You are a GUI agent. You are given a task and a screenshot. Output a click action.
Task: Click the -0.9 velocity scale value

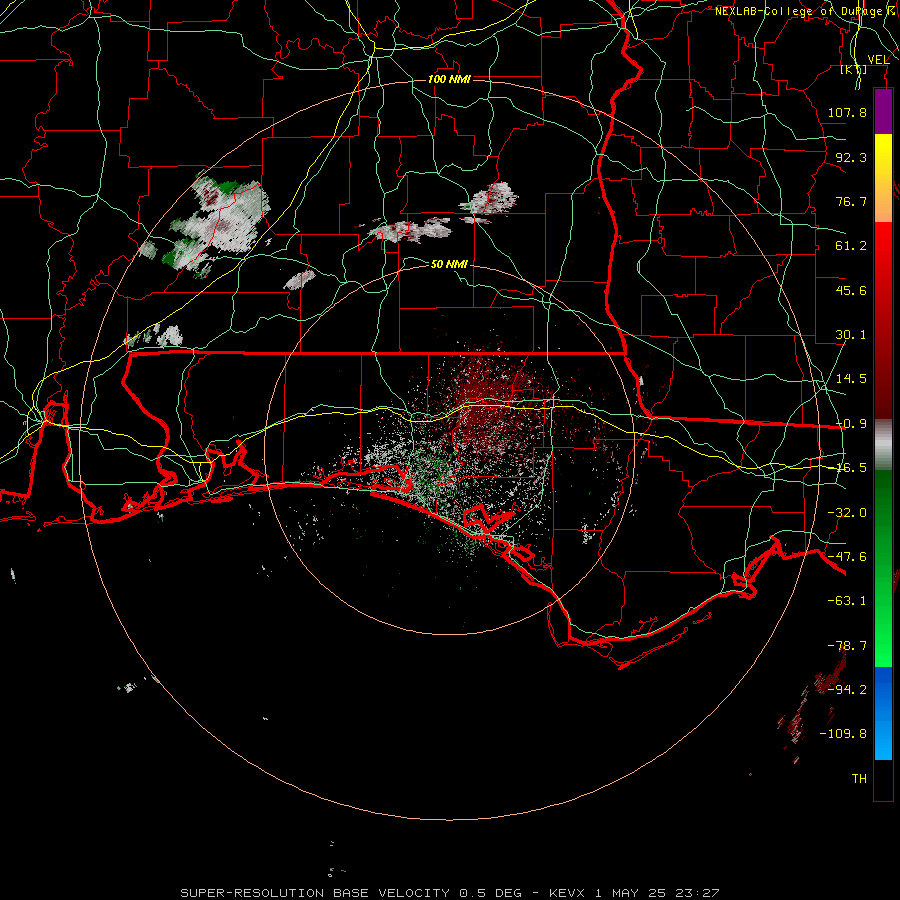click(851, 424)
